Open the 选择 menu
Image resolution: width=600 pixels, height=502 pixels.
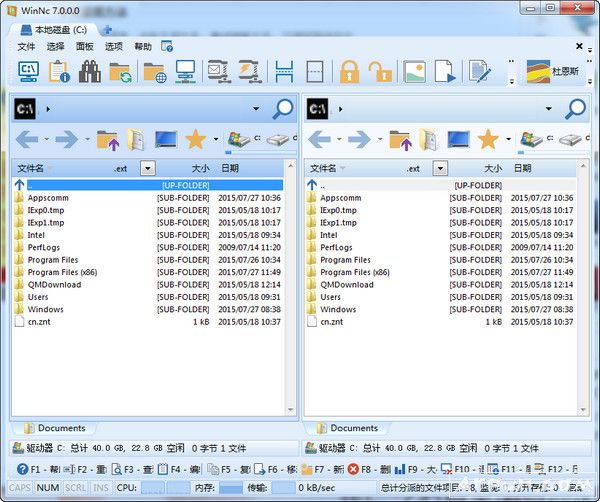coord(55,47)
